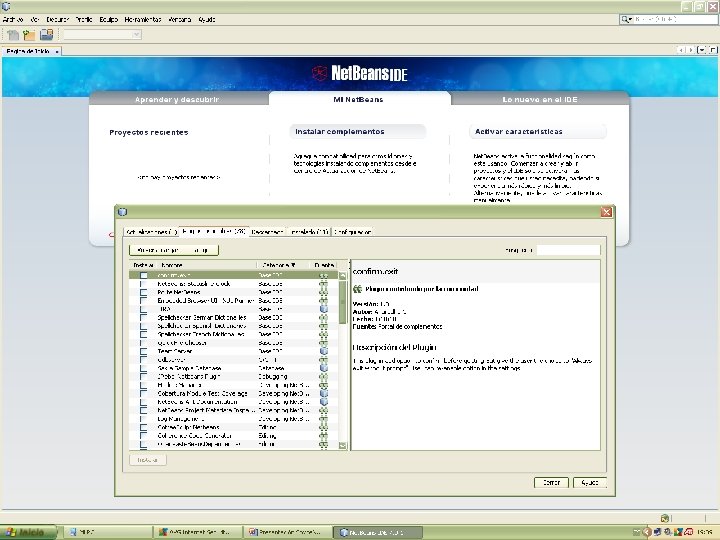Click the Ayuda button in plugin dialog
Screen dimensions: 720x540
tap(590, 483)
